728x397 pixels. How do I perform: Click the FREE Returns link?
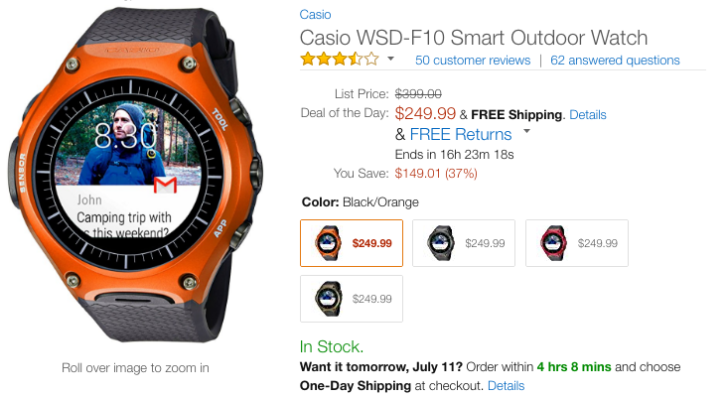pos(461,135)
